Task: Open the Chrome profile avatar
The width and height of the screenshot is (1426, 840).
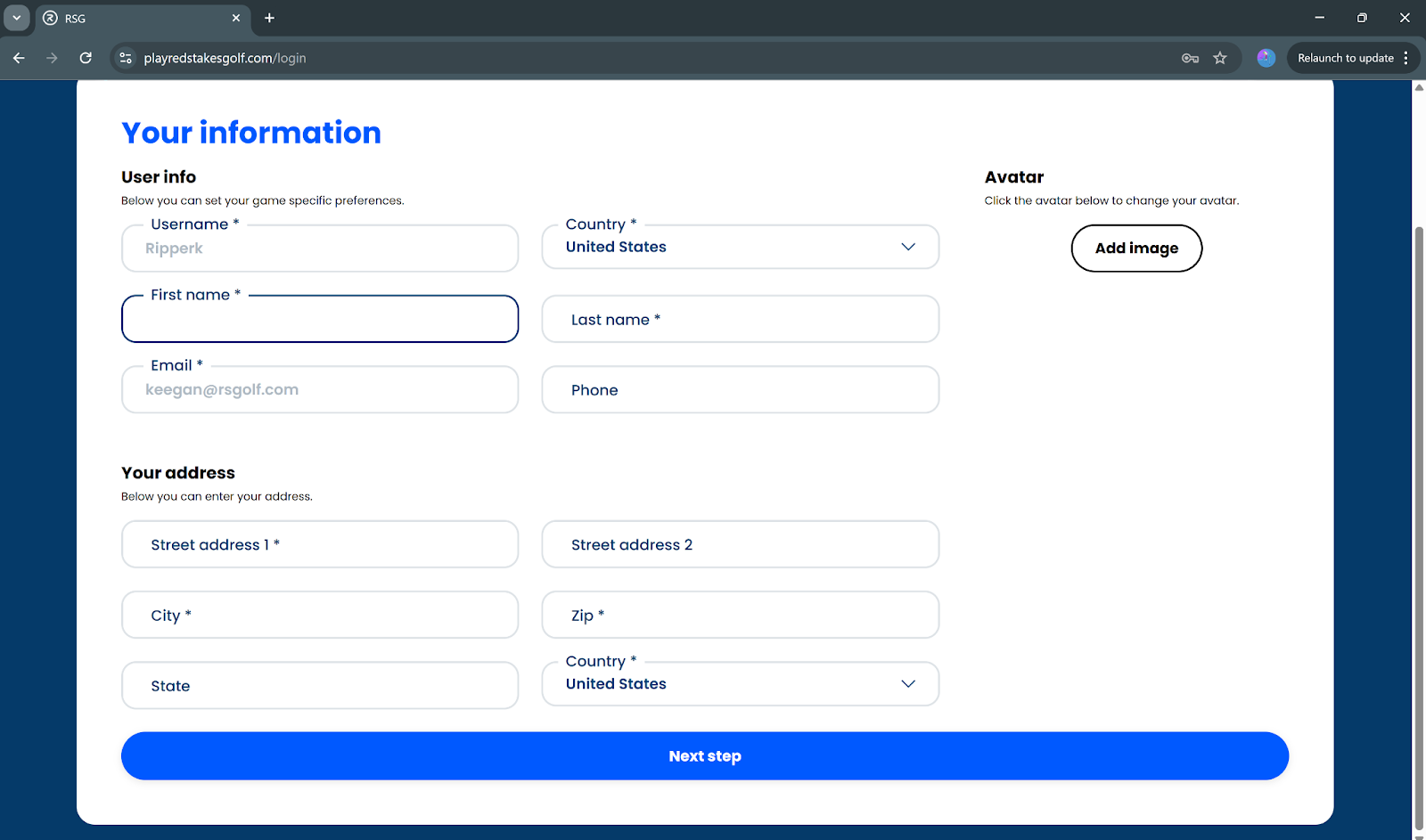Action: (1266, 58)
